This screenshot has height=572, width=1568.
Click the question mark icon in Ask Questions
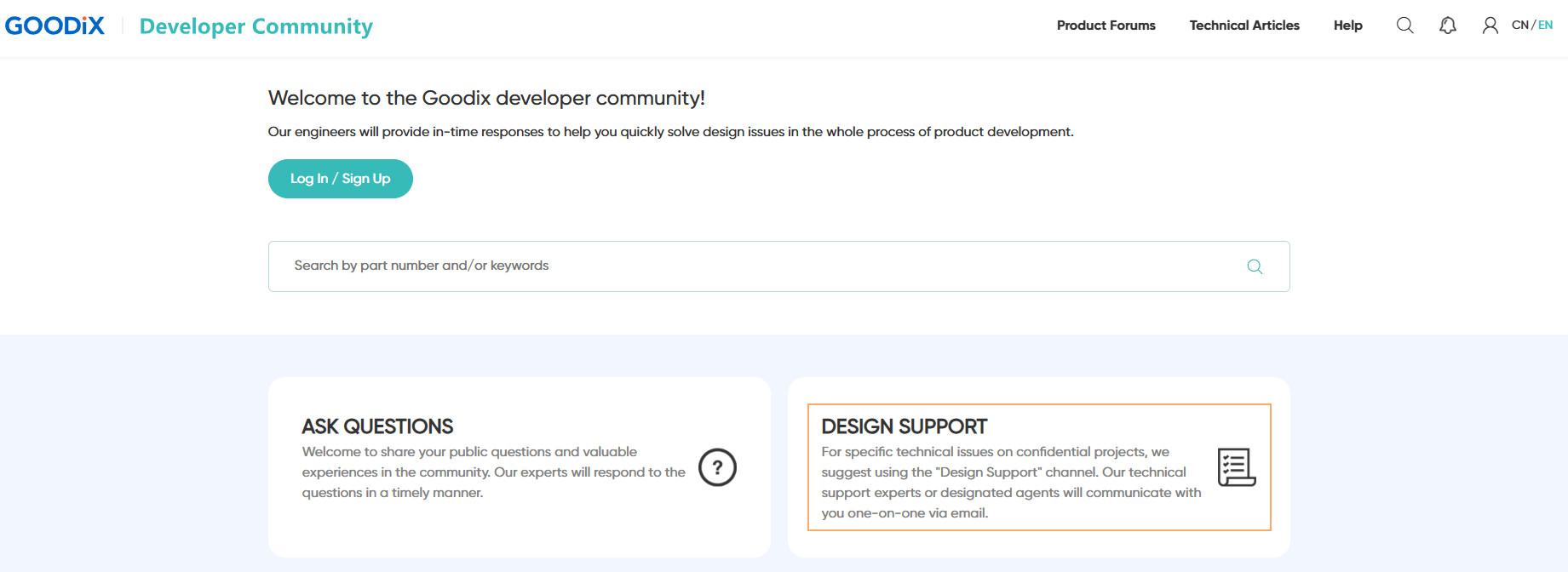(x=717, y=467)
